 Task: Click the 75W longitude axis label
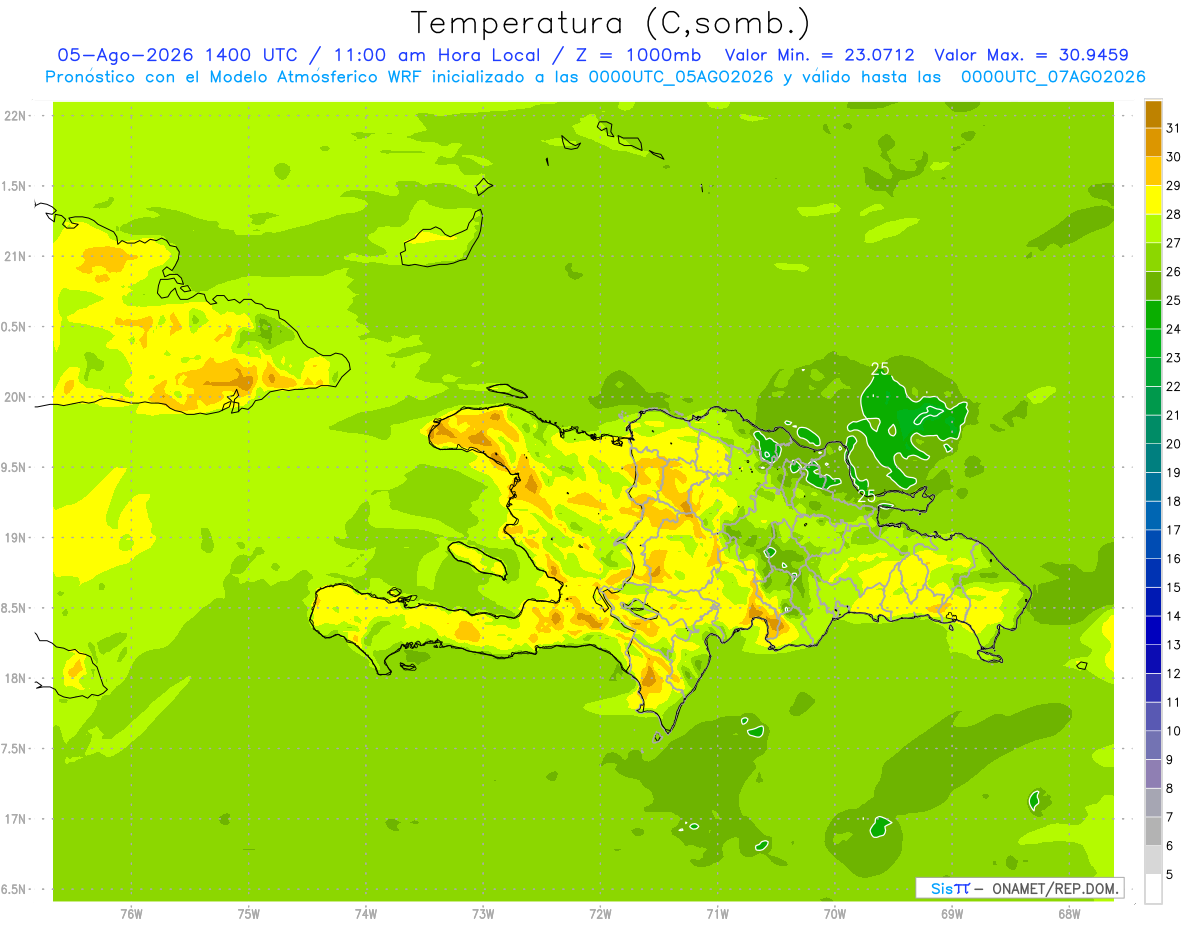pos(249,913)
